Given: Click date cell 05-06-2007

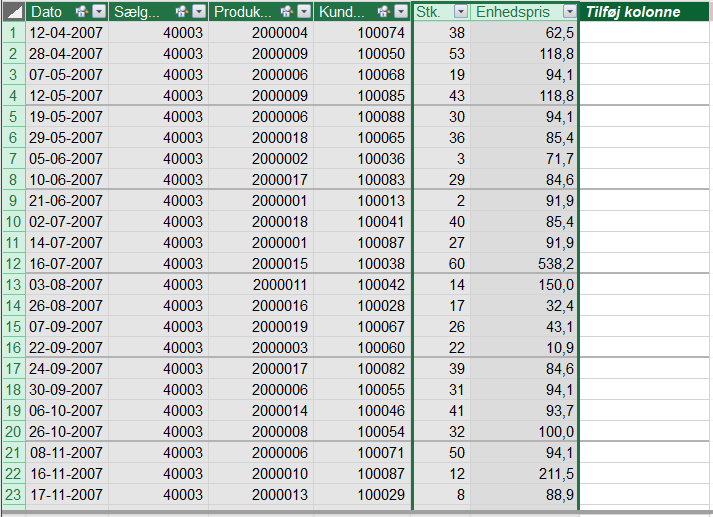Looking at the screenshot, I should pyautogui.click(x=67, y=159).
